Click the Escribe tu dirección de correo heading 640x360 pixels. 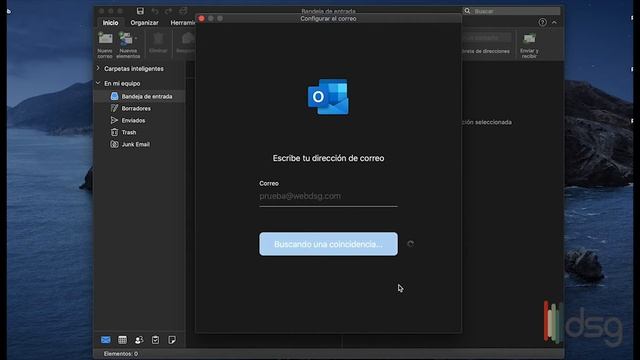point(328,158)
